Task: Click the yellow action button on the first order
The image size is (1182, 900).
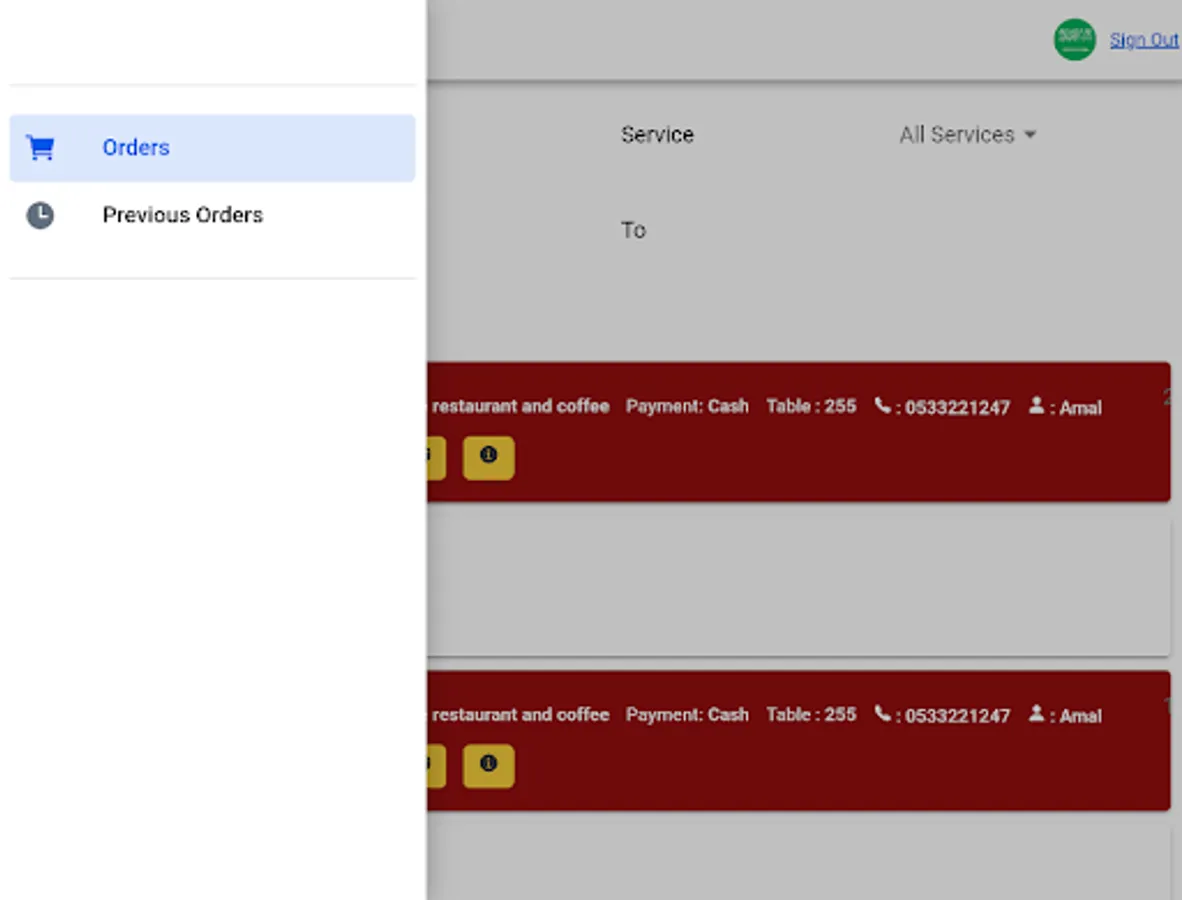Action: coord(432,458)
